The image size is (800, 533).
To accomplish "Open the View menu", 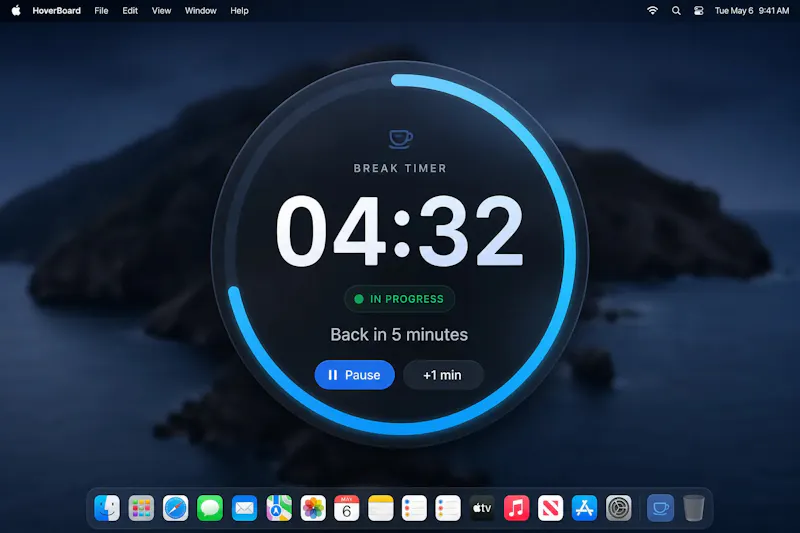I will (x=161, y=10).
